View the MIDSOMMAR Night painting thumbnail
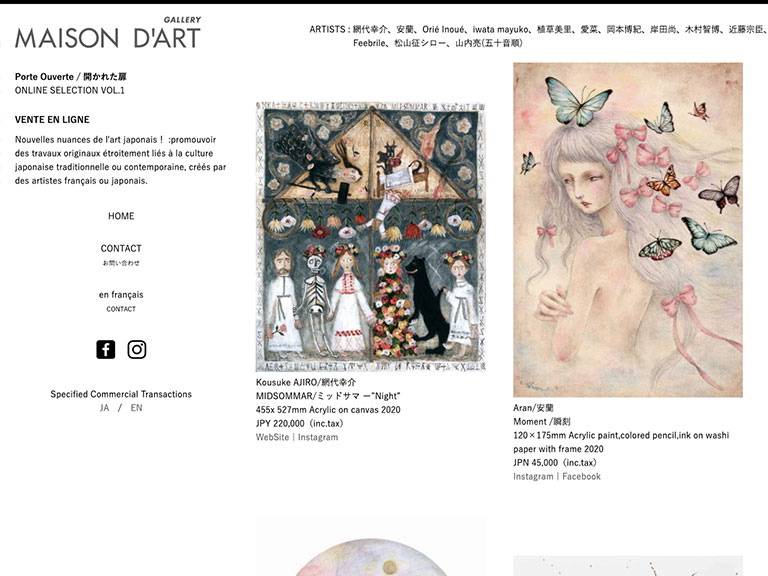The height and width of the screenshot is (576, 768). click(x=371, y=237)
